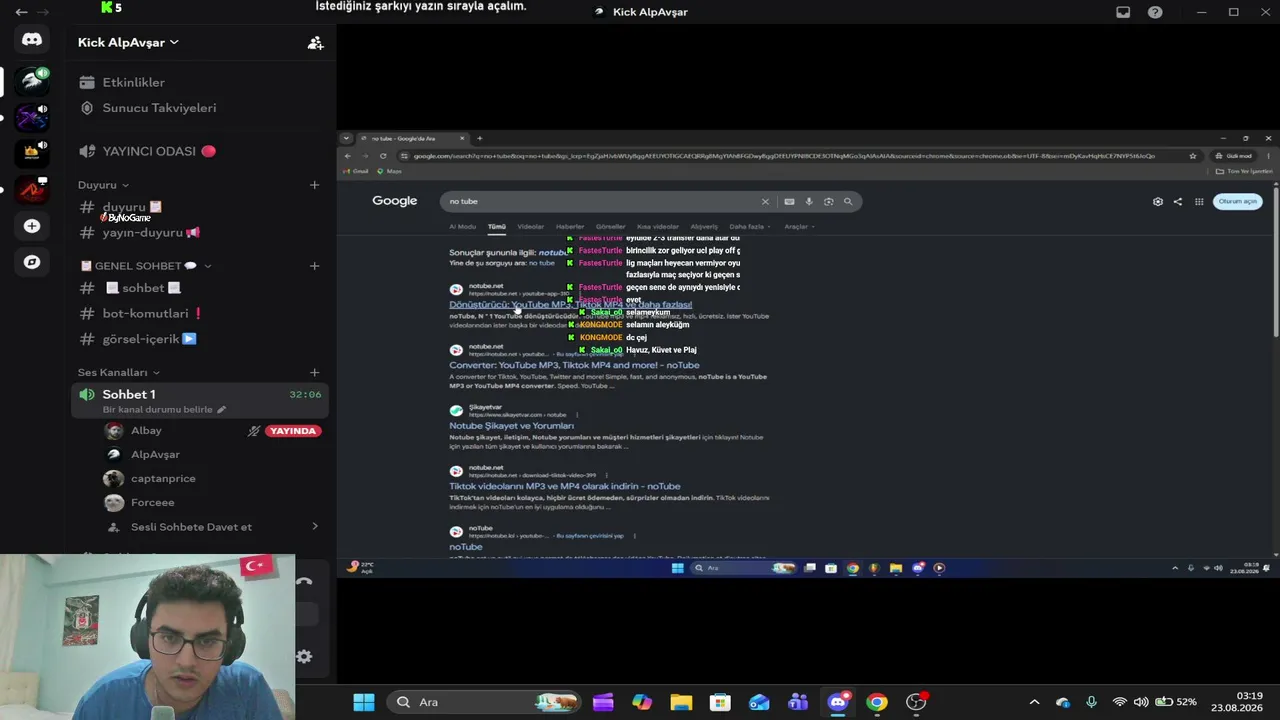This screenshot has width=1280, height=720.
Task: Open the Kick AlpAvşar server dropdown menu
Action: coord(128,42)
